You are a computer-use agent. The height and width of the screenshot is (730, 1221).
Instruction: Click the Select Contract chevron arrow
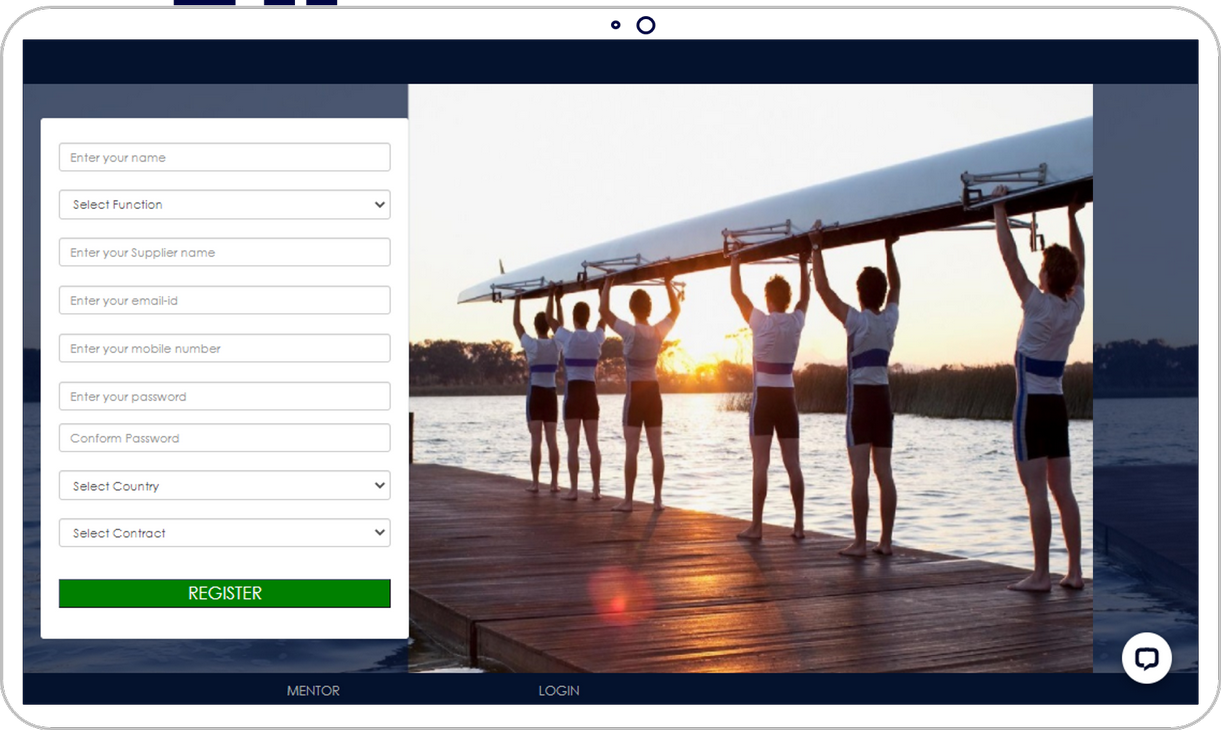tap(379, 533)
